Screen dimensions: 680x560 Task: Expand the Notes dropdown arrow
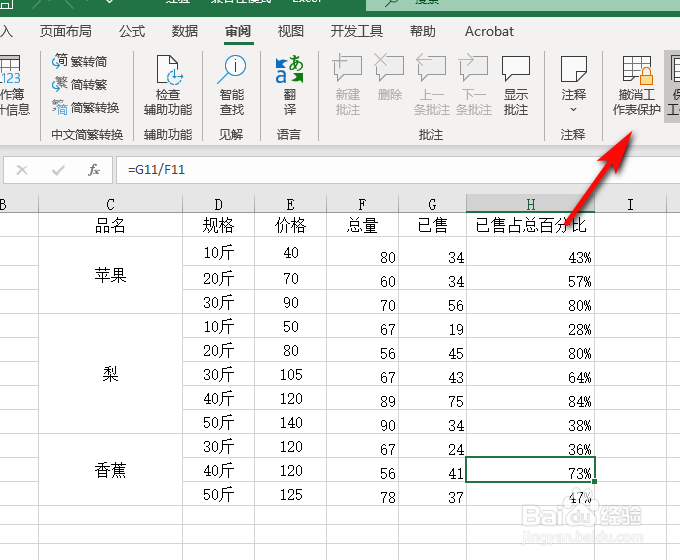pyautogui.click(x=573, y=109)
